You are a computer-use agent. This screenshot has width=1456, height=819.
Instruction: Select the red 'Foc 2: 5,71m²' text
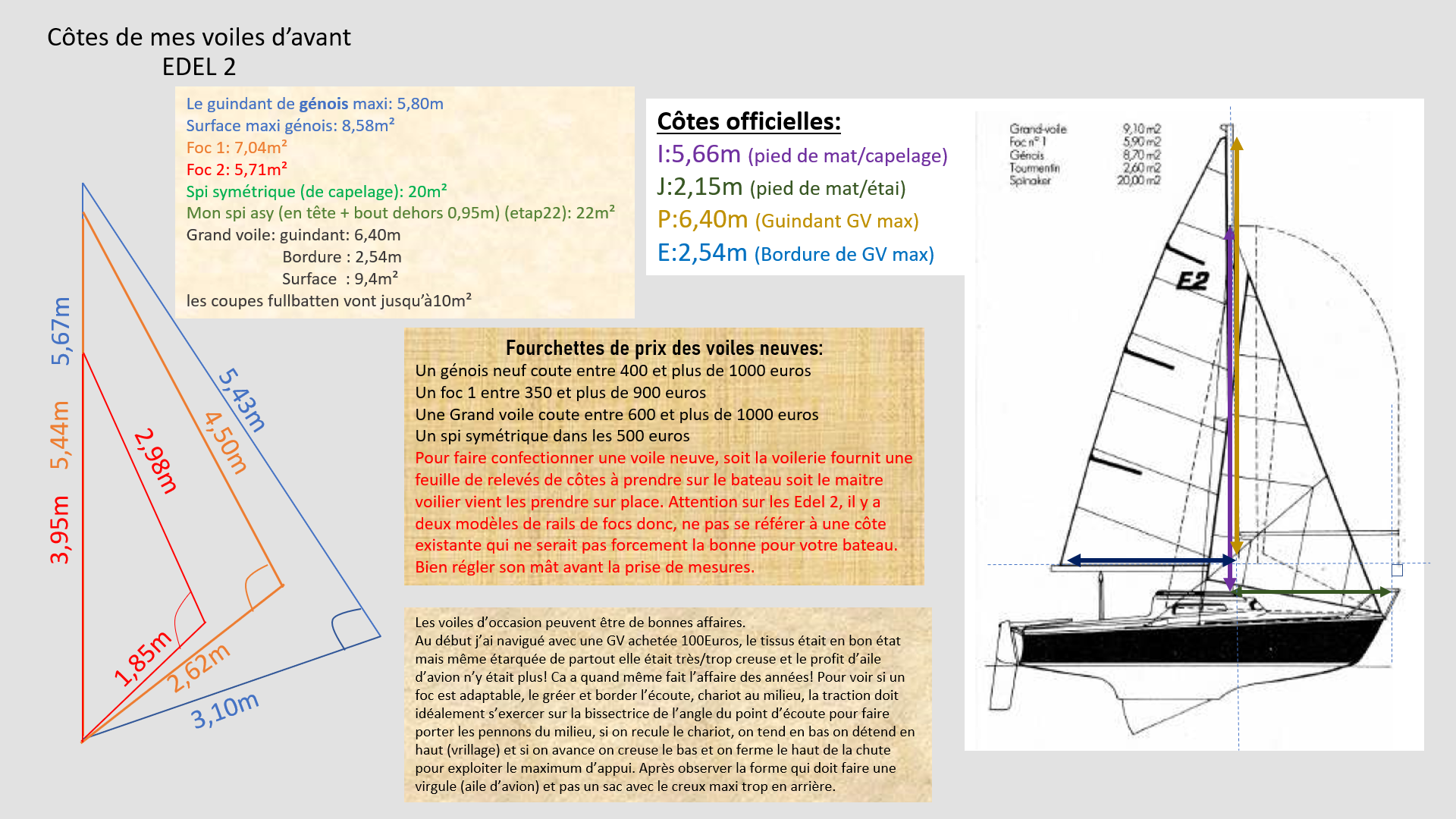(237, 169)
